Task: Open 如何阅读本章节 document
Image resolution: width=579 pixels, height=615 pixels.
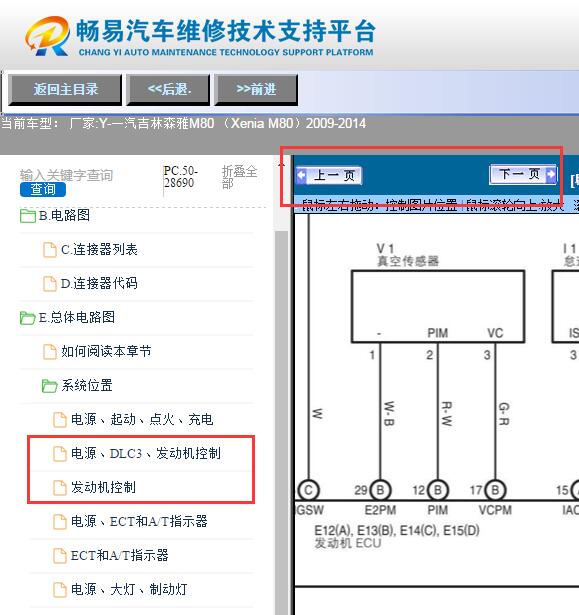Action: point(106,351)
